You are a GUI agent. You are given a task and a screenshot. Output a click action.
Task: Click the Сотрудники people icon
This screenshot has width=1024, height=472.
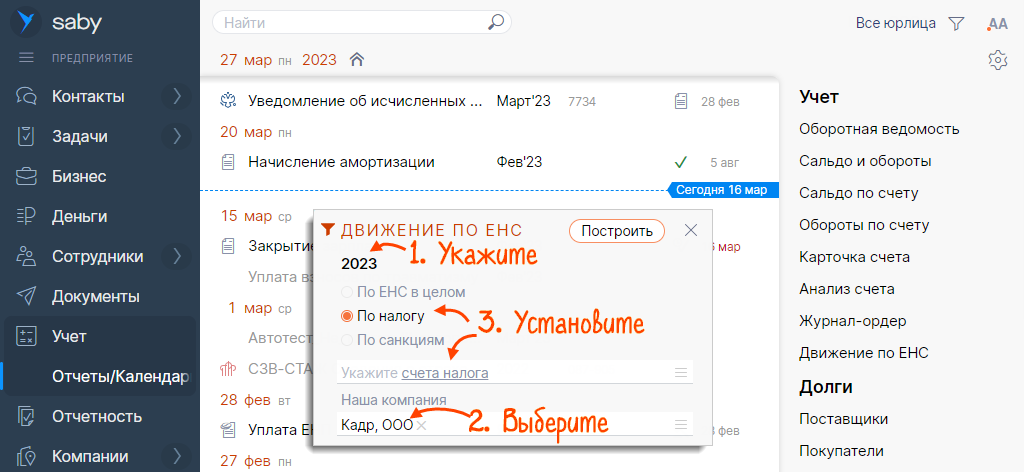click(x=26, y=256)
